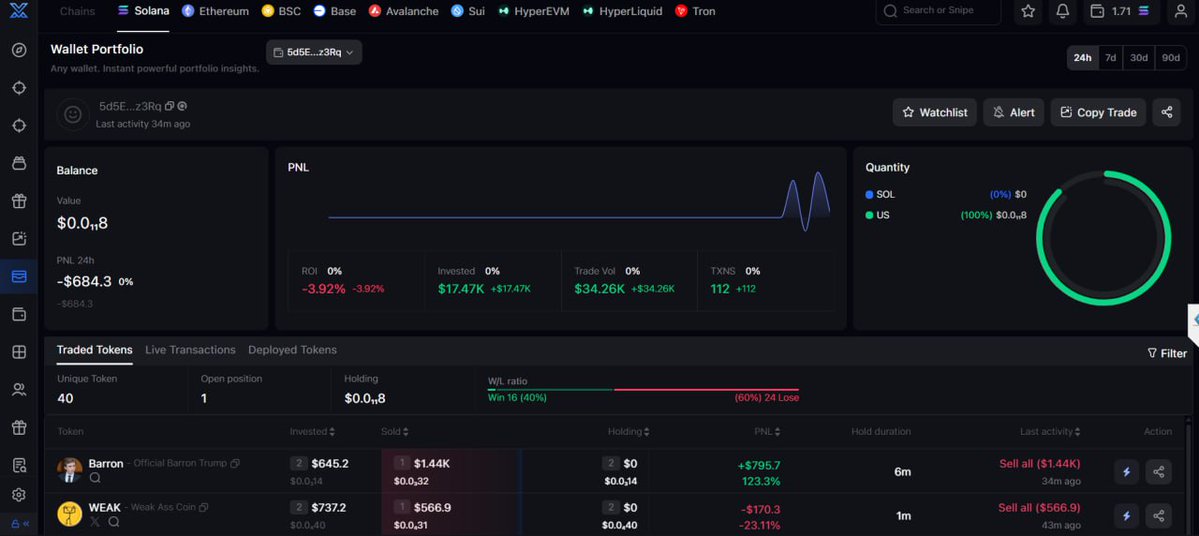Sort table by Invested column

click(312, 431)
